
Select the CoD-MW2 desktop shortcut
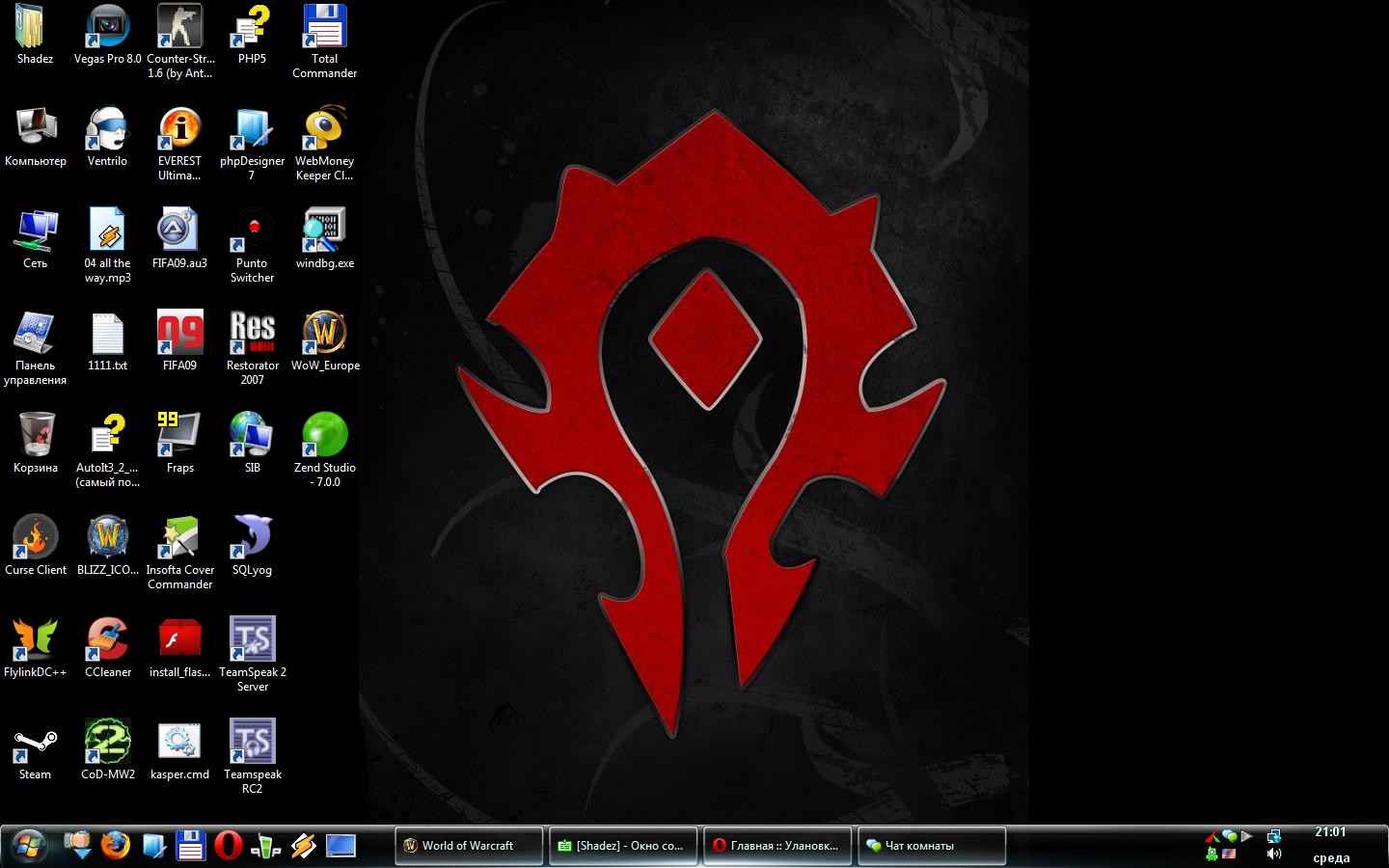tap(107, 743)
